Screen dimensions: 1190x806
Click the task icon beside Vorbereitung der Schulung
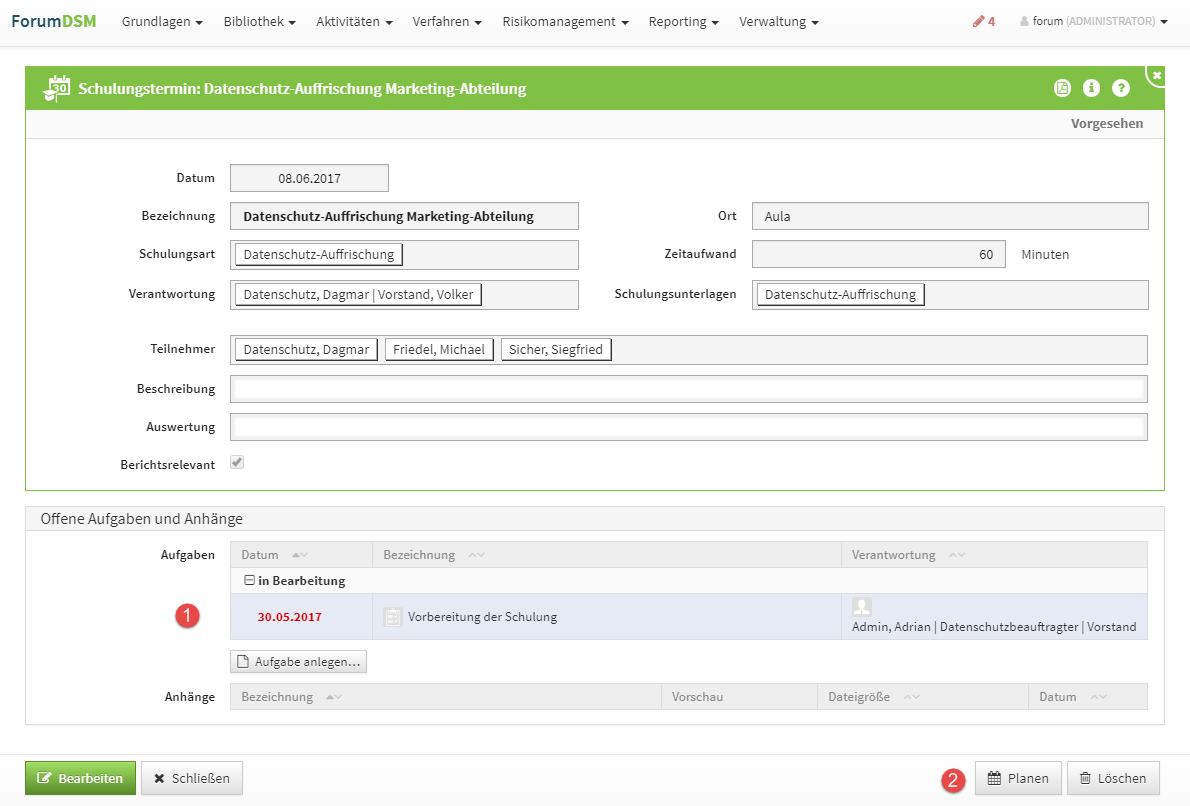click(393, 617)
